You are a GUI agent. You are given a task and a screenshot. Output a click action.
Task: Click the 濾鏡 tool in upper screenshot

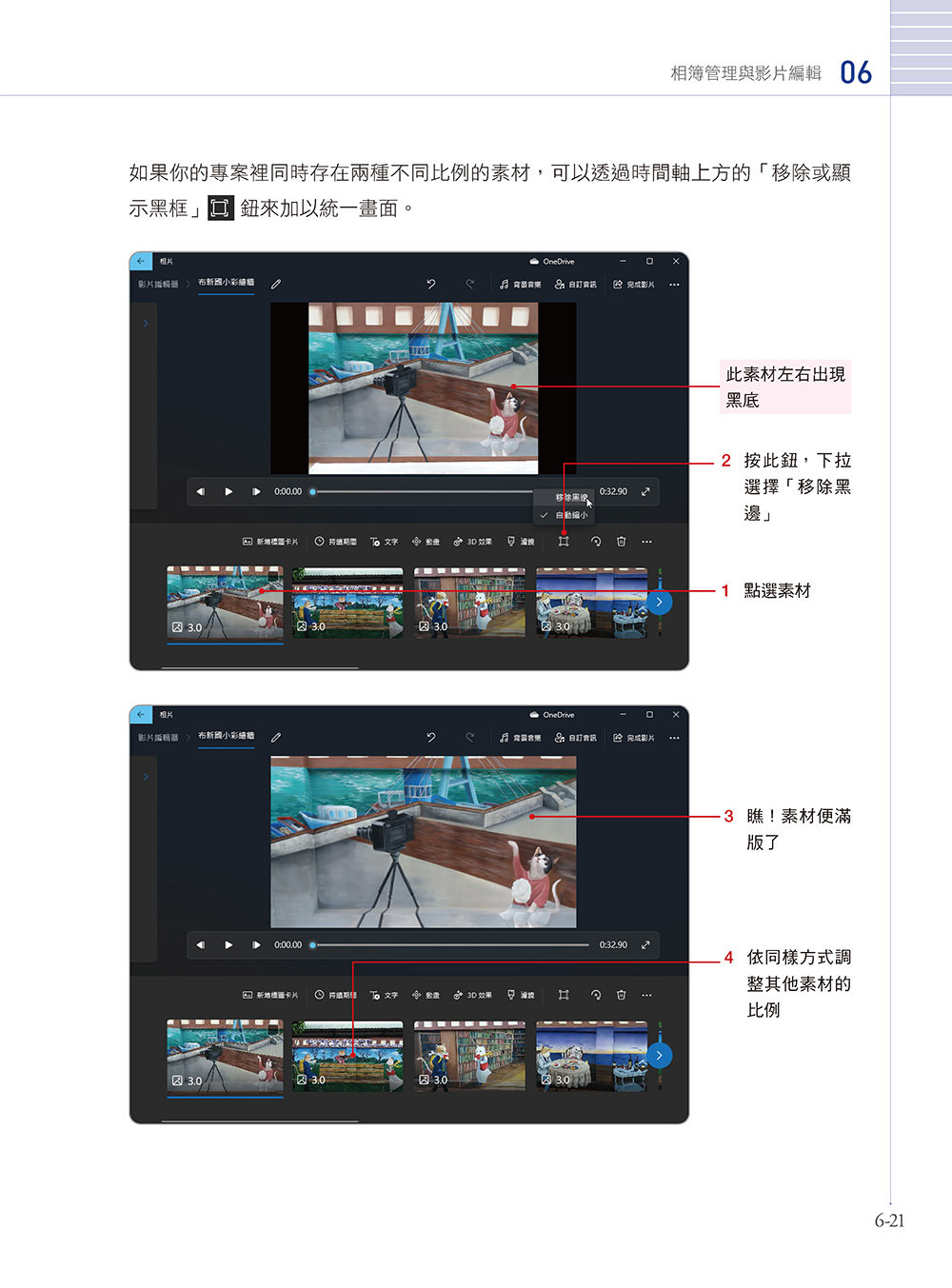pyautogui.click(x=521, y=542)
